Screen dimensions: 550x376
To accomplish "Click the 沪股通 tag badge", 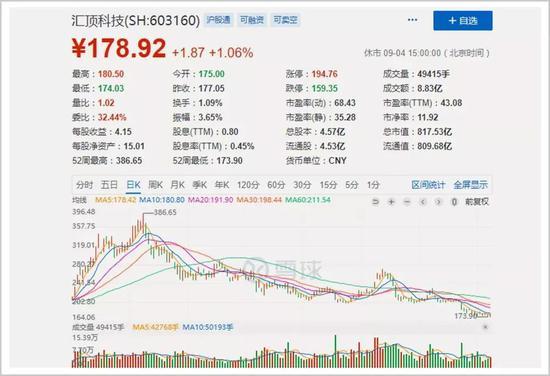I will coord(218,20).
